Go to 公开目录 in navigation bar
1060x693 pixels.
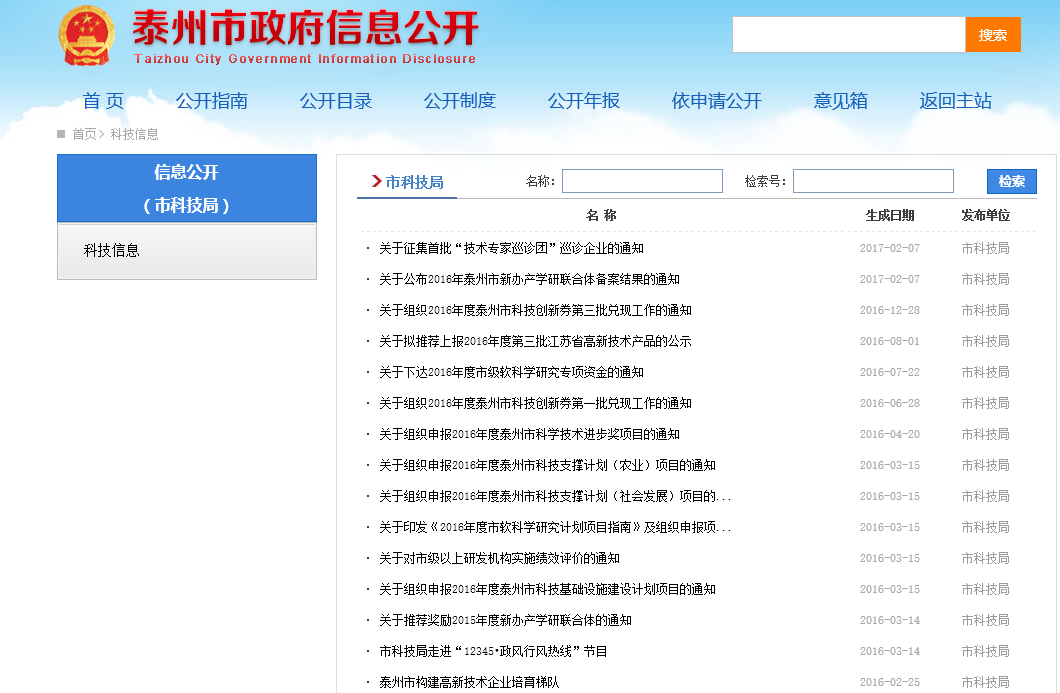336,101
